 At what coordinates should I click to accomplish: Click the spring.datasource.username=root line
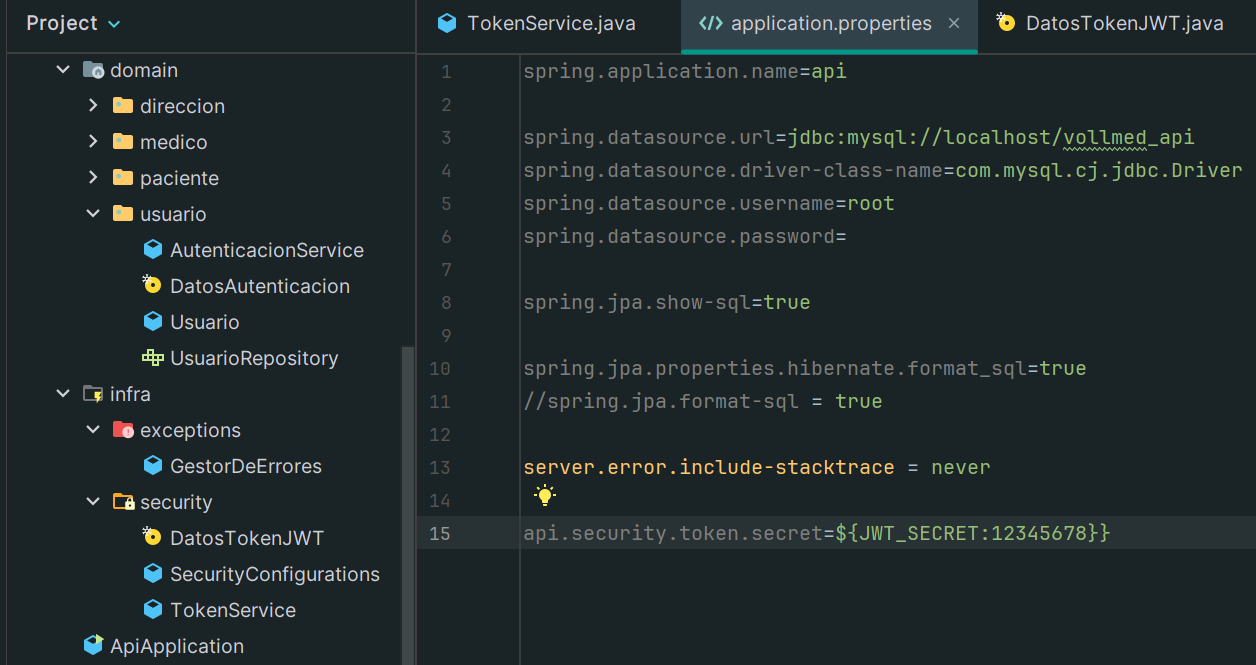709,203
